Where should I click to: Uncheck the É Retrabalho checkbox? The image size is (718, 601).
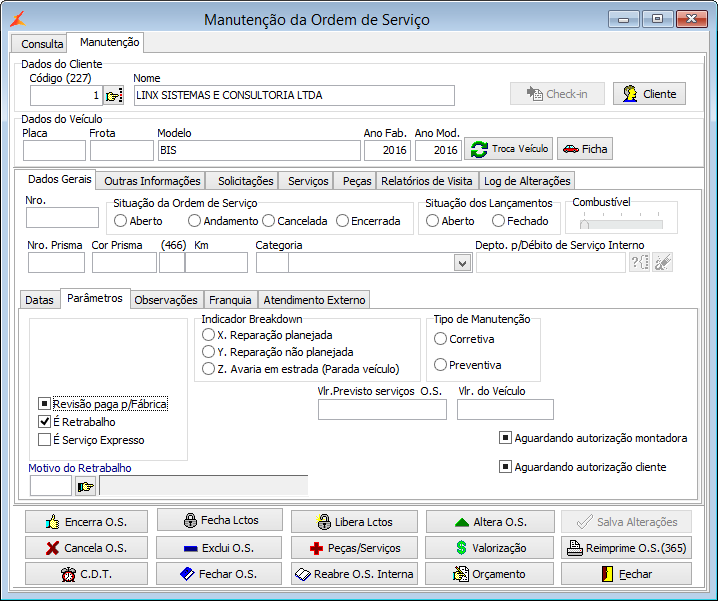[x=44, y=422]
